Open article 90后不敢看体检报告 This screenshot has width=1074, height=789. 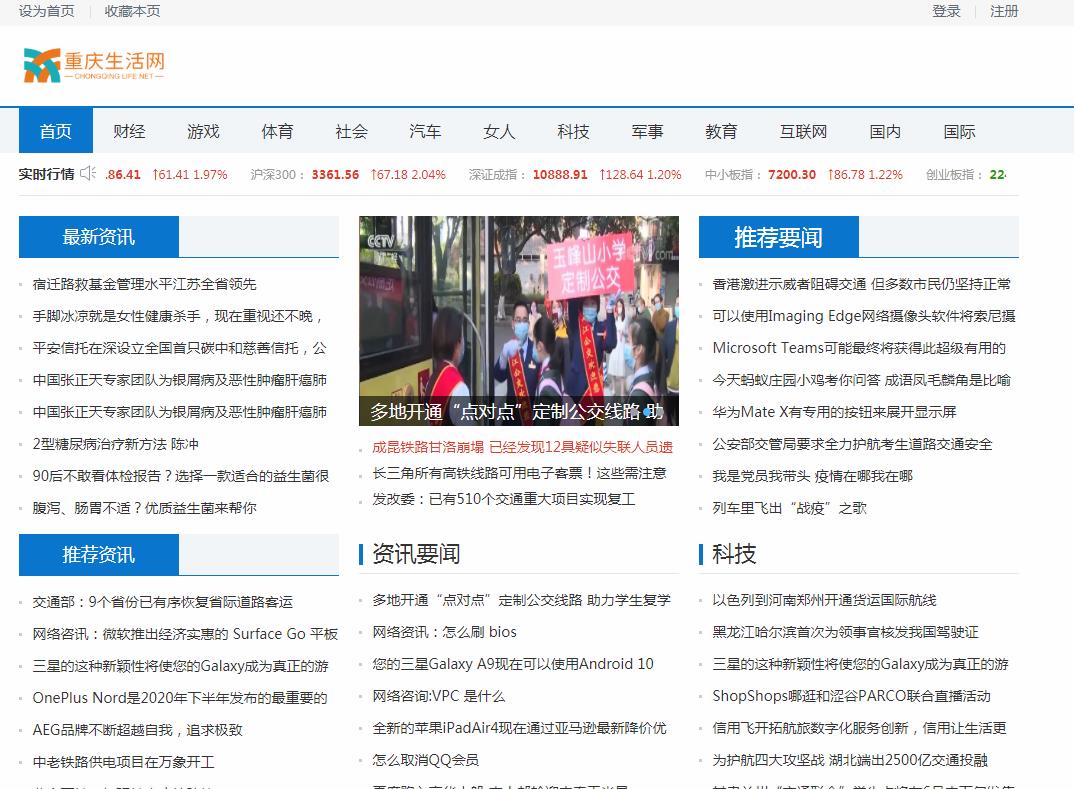181,476
